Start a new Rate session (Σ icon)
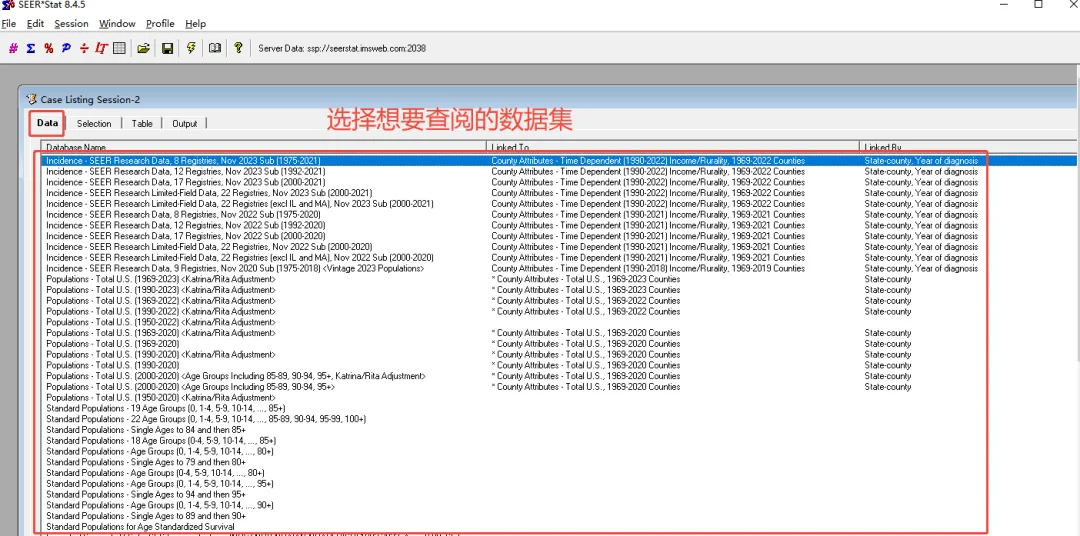Screen dimensions: 1080x536 click(31, 48)
